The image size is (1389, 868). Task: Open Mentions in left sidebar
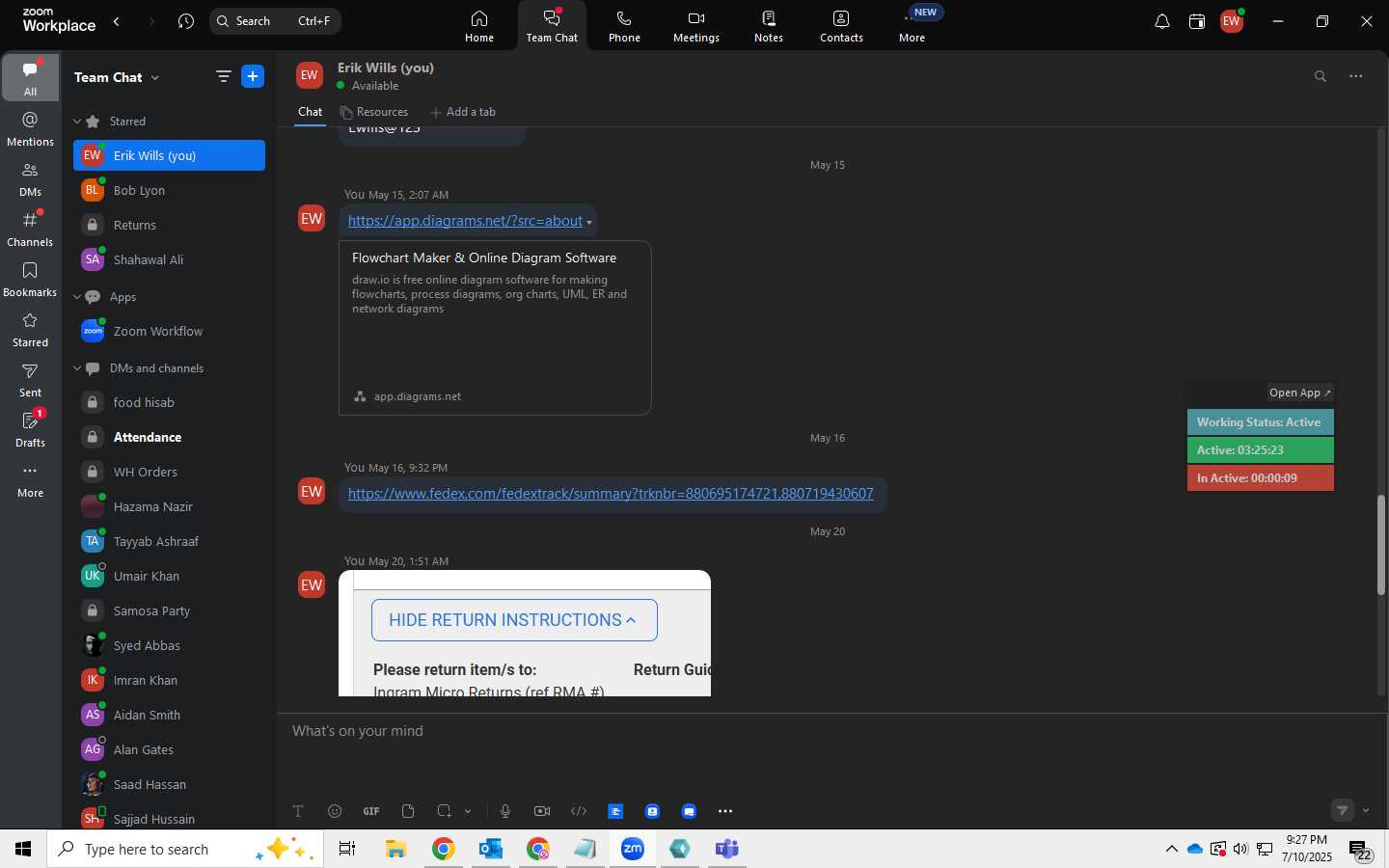[x=31, y=128]
